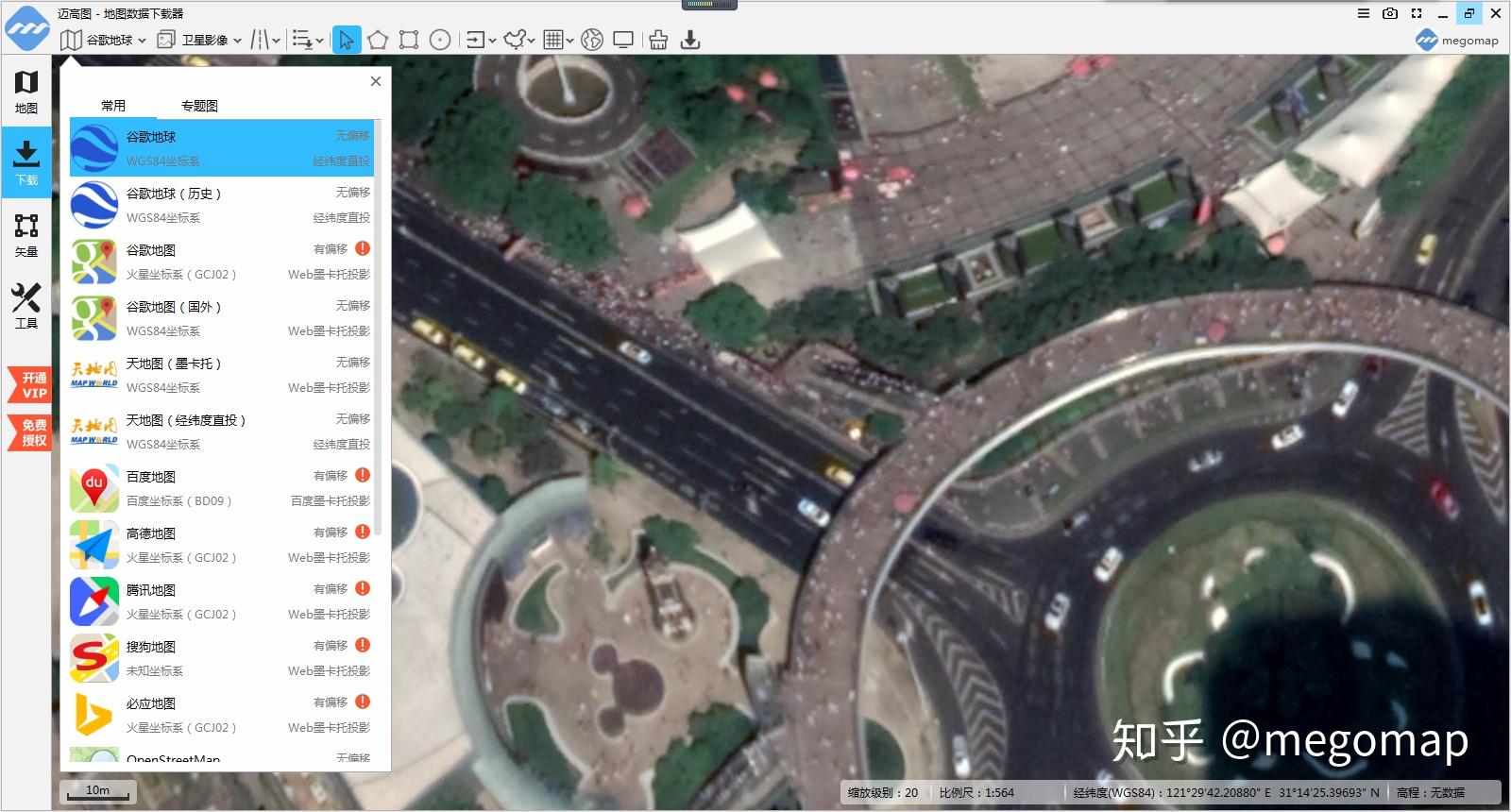Toggle fullscreen mode in title bar

(1417, 13)
